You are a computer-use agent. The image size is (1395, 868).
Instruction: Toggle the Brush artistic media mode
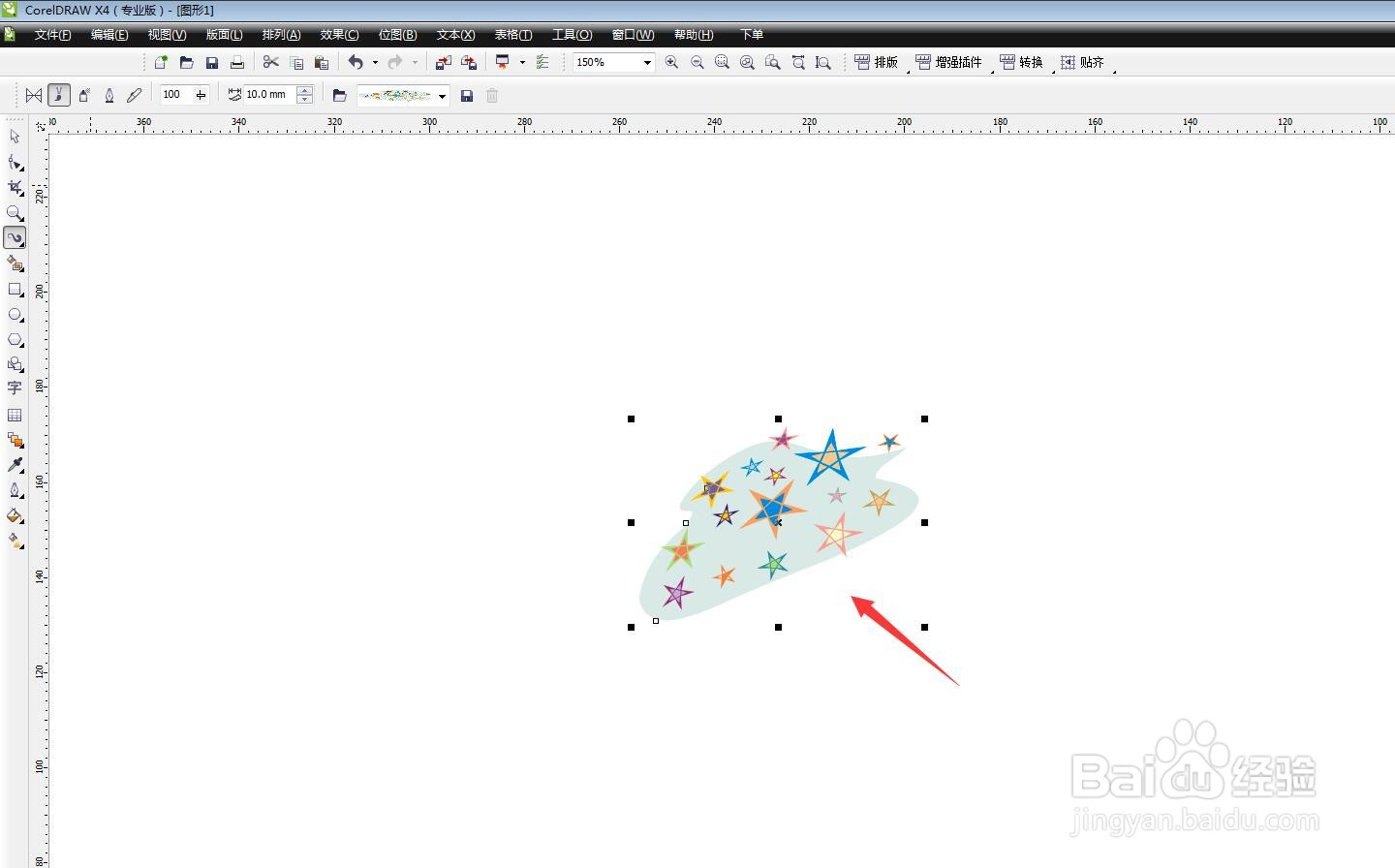[x=59, y=95]
